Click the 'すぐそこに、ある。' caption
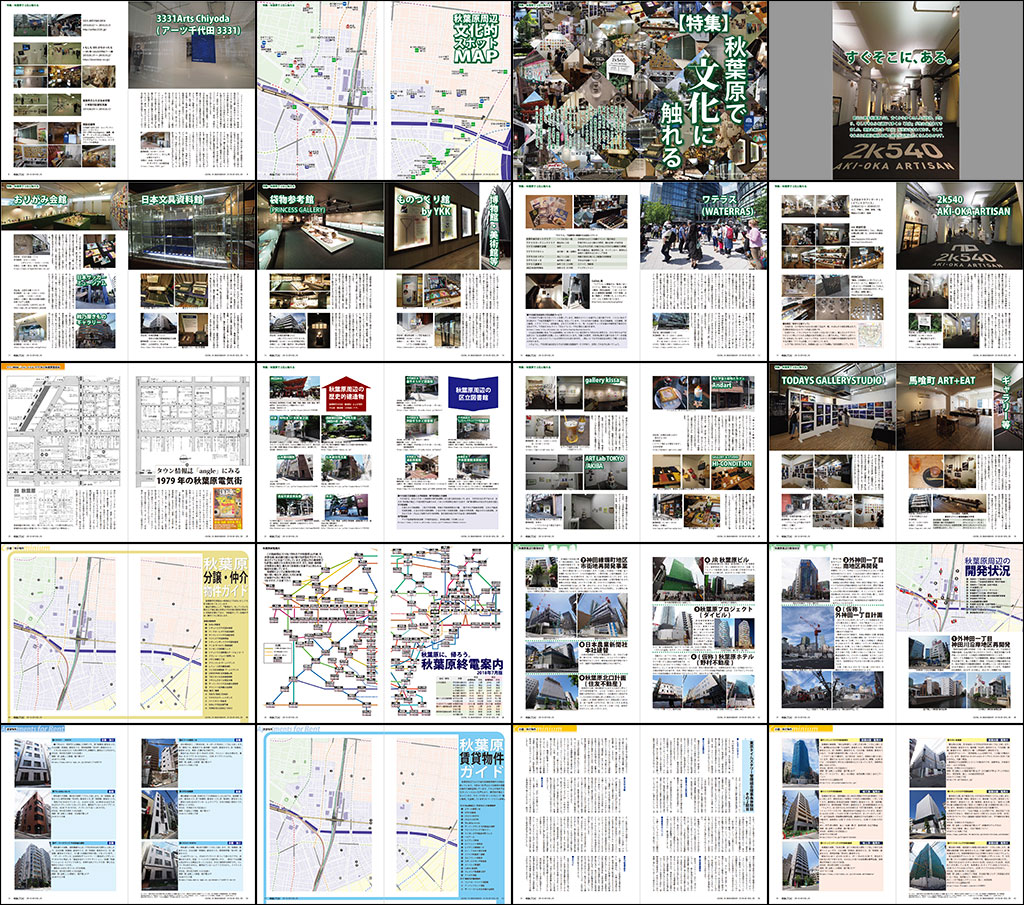 (900, 57)
